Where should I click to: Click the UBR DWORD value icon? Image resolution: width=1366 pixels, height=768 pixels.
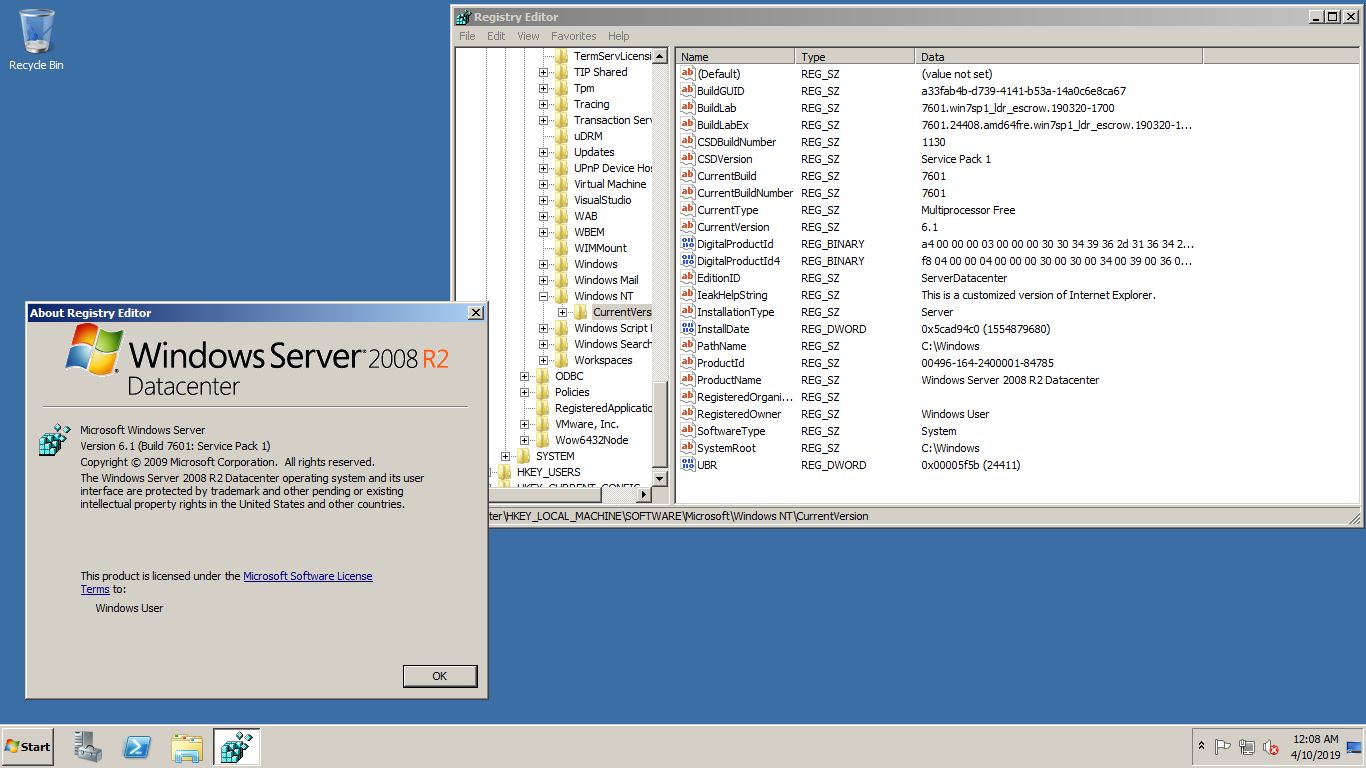(687, 465)
